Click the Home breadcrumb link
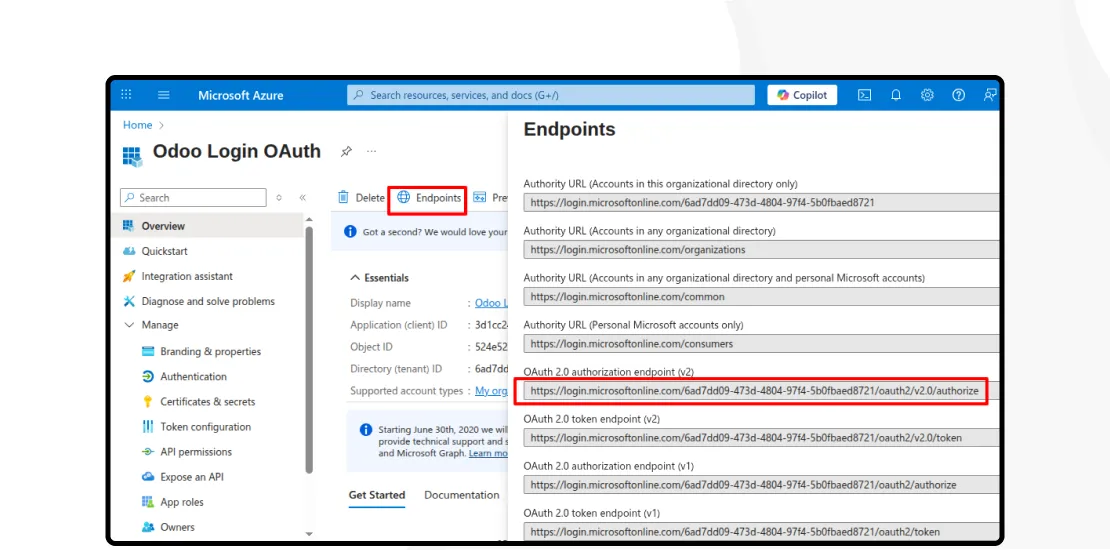This screenshot has width=1110, height=550. pos(137,125)
